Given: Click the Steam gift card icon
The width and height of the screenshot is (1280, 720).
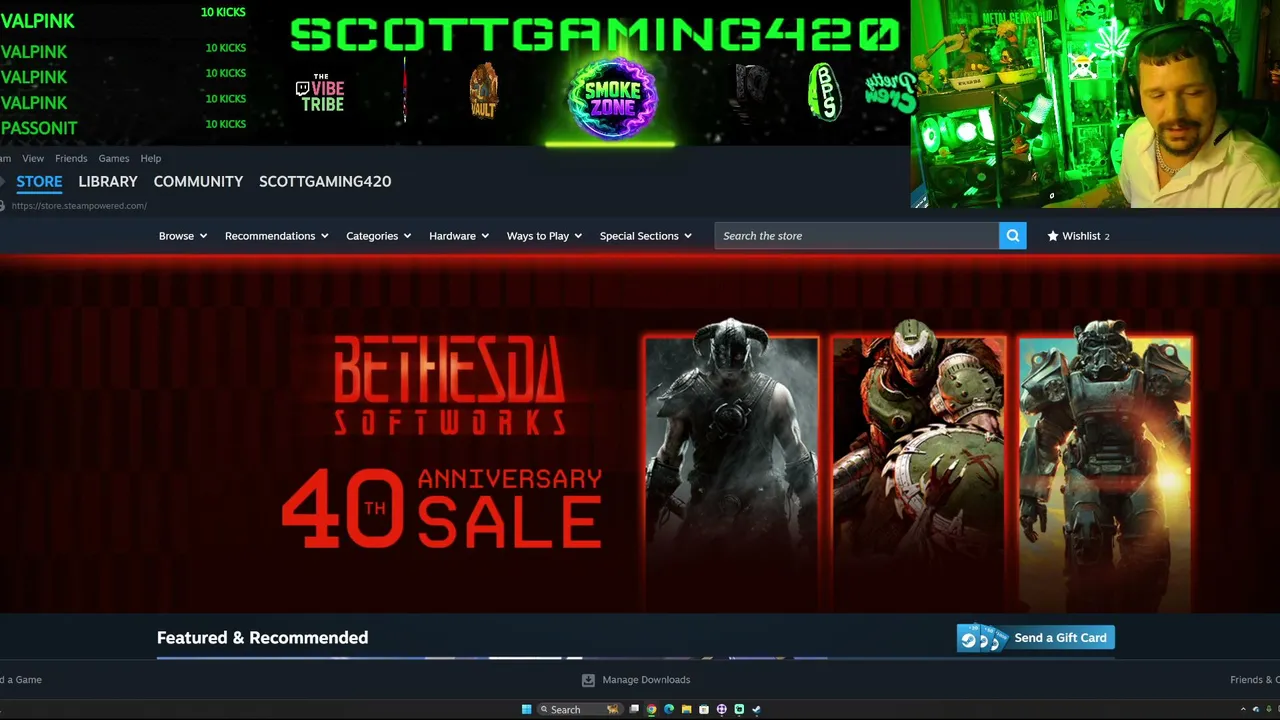Looking at the screenshot, I should pyautogui.click(x=981, y=638).
